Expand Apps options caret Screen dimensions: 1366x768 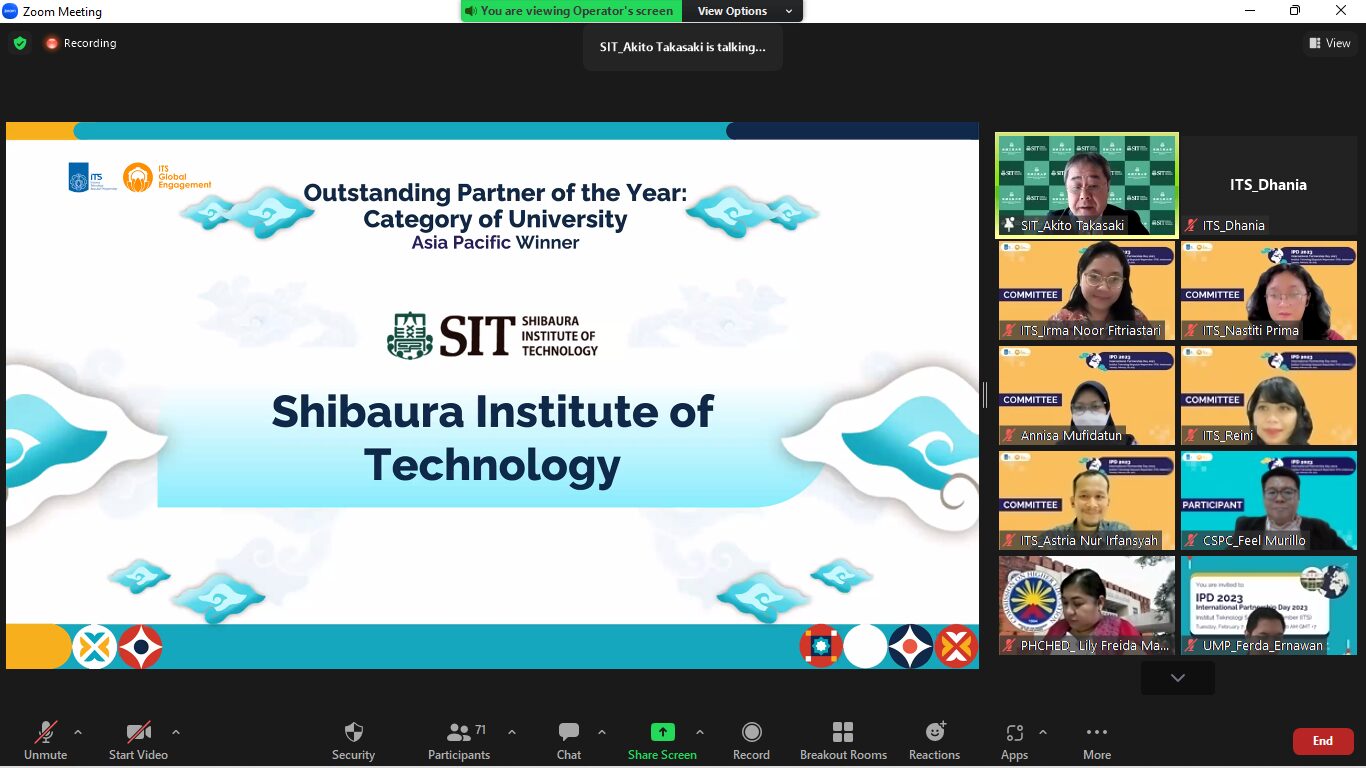(x=1043, y=732)
